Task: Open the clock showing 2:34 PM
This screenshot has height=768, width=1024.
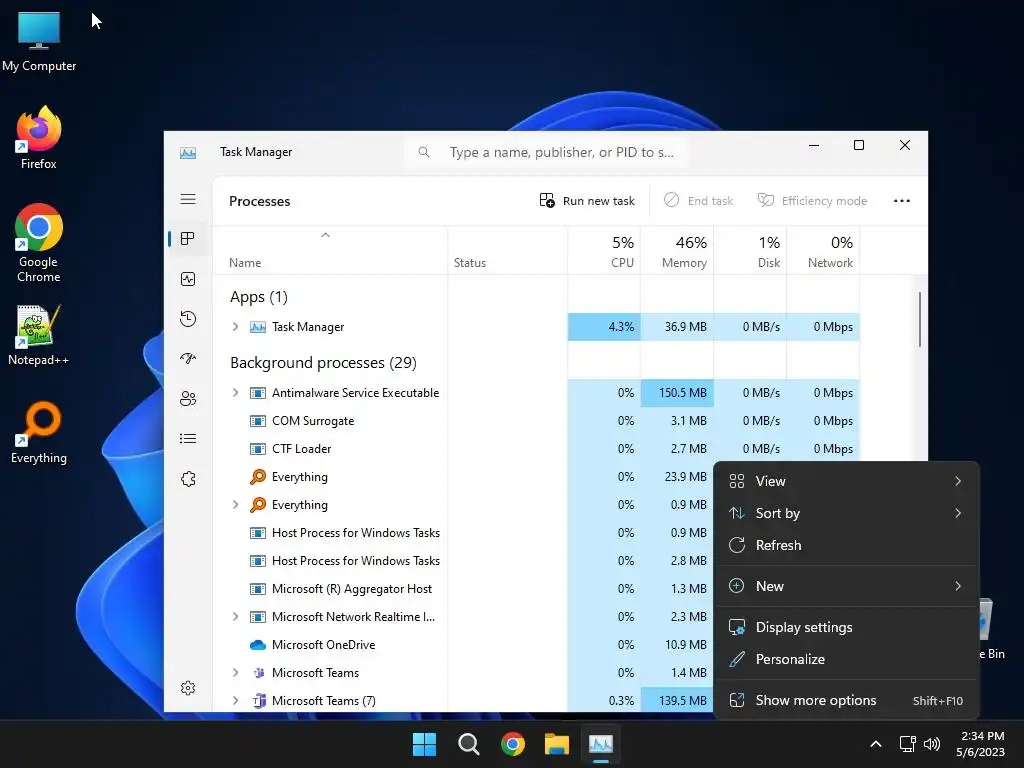Action: pyautogui.click(x=981, y=744)
